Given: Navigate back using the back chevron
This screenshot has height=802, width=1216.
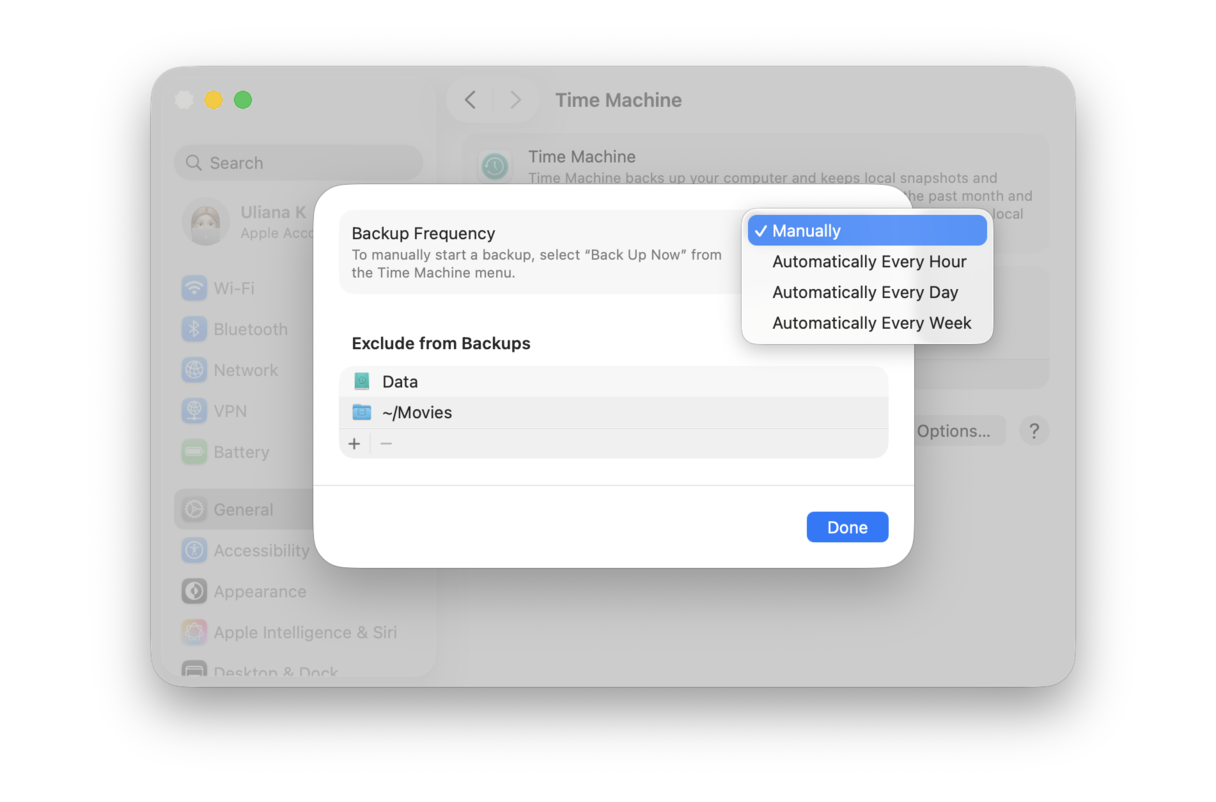Looking at the screenshot, I should [x=470, y=100].
